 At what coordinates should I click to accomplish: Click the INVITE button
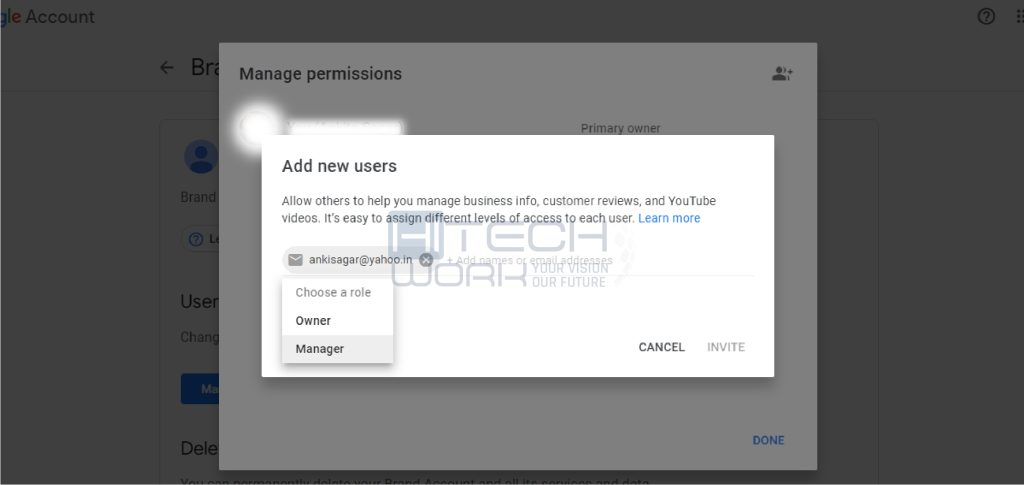click(726, 347)
